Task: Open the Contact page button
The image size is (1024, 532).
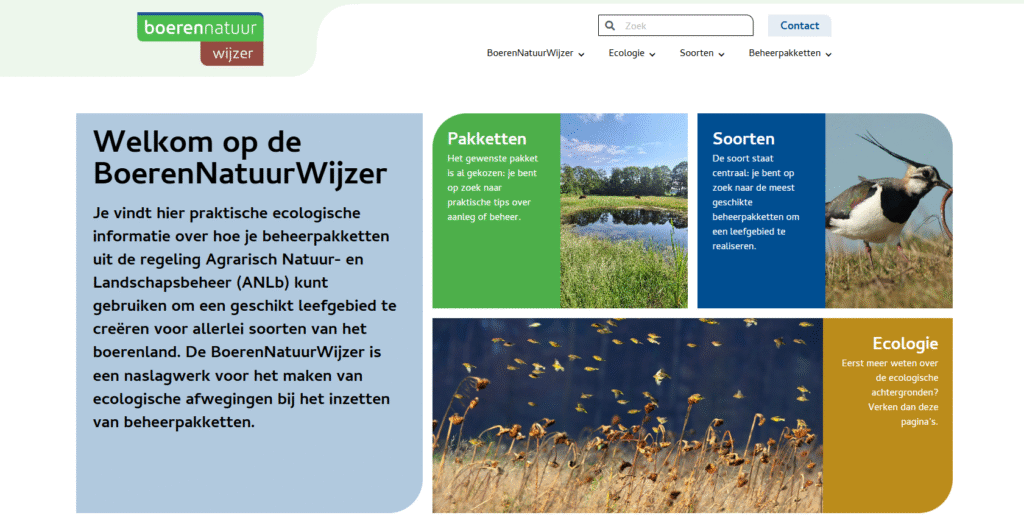Action: pos(799,26)
